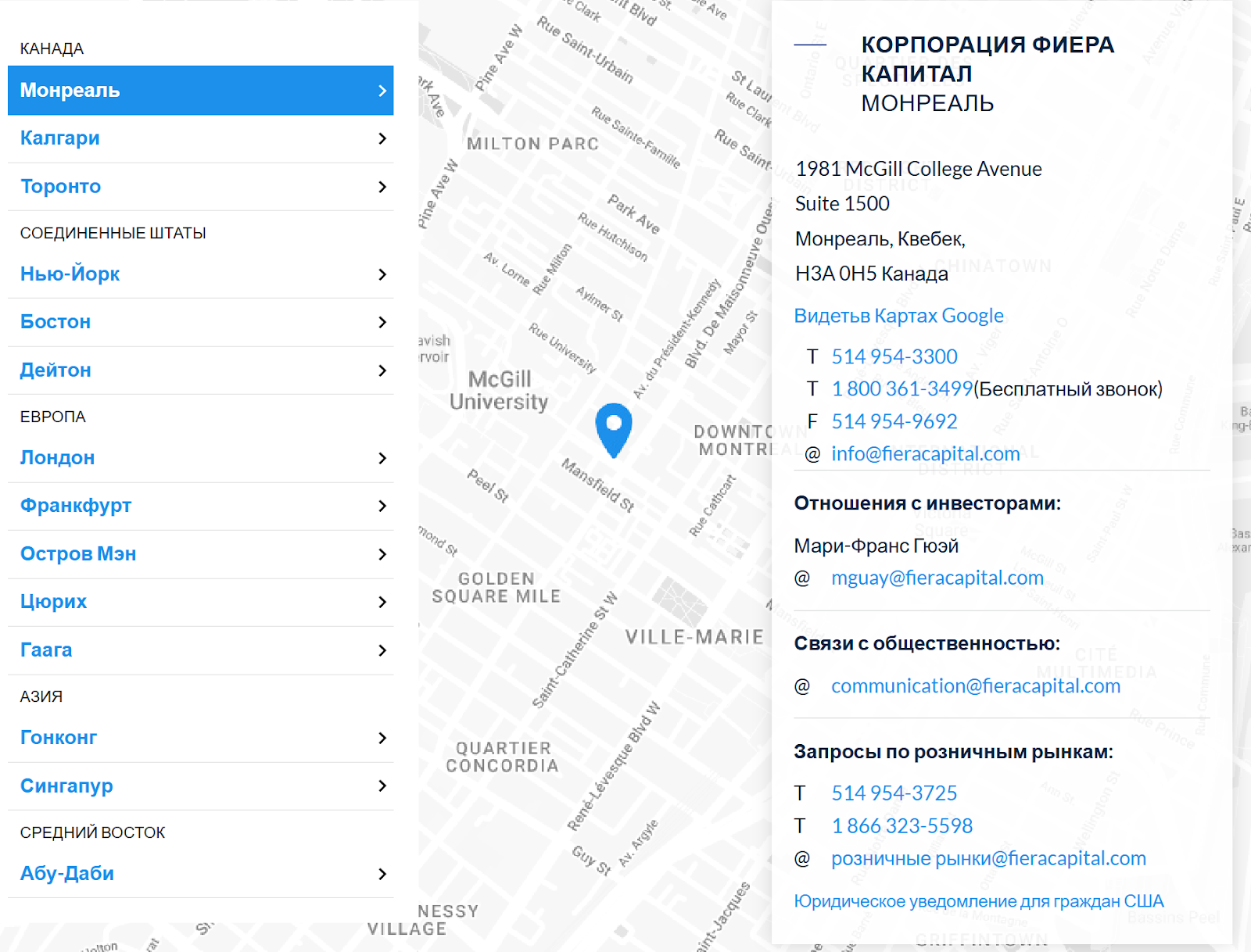The height and width of the screenshot is (952, 1251).
Task: Click chevron arrow next to Цюрих
Action: pyautogui.click(x=382, y=602)
